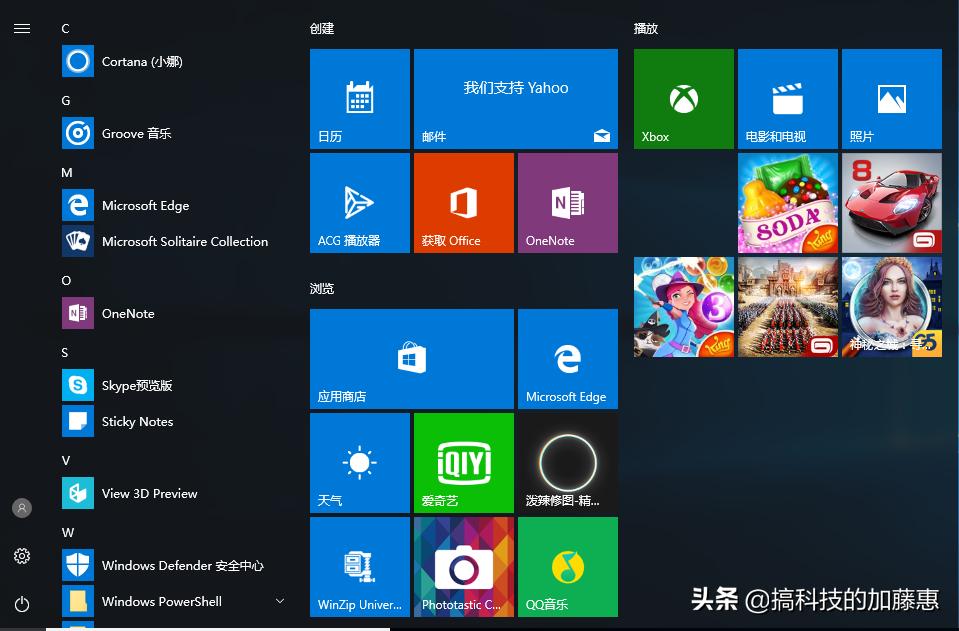Open the 照片 Photos tile
This screenshot has height=631, width=959.
click(x=891, y=98)
